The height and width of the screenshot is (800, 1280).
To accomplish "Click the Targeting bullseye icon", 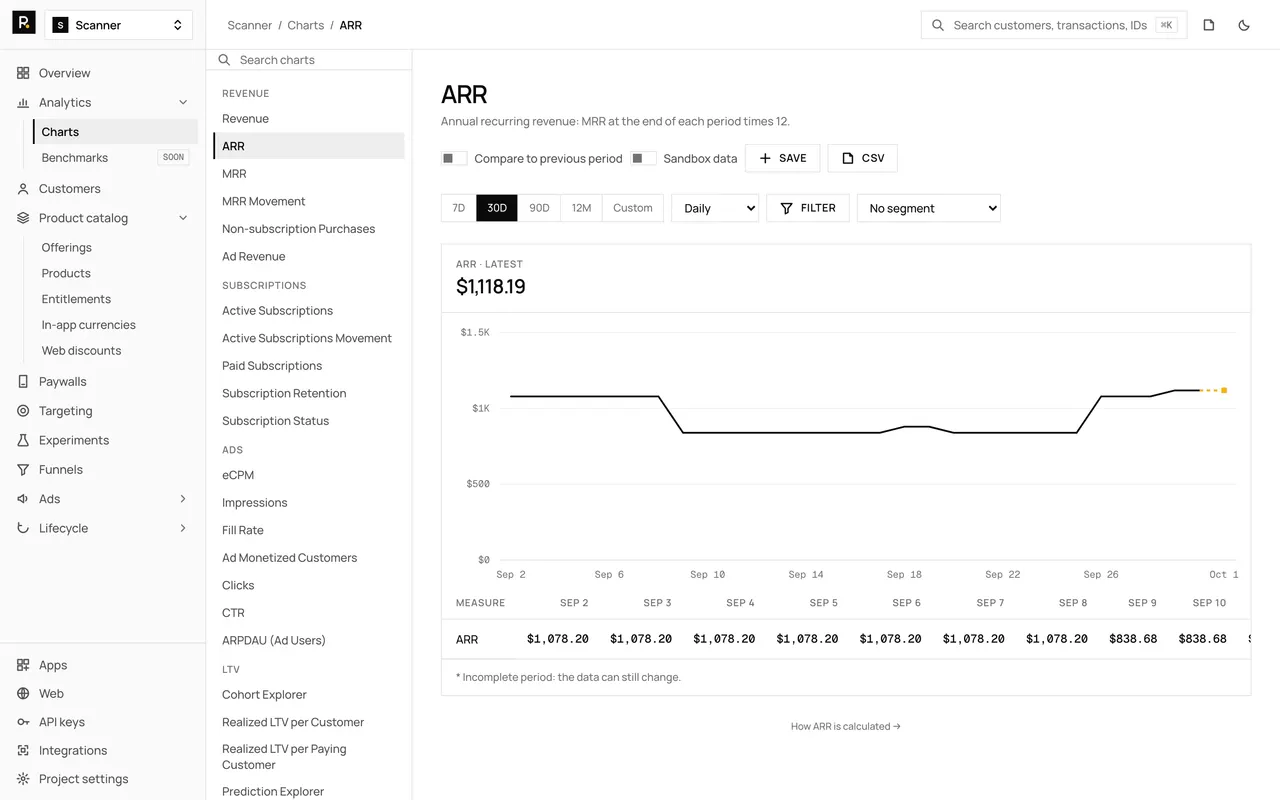I will (x=23, y=411).
